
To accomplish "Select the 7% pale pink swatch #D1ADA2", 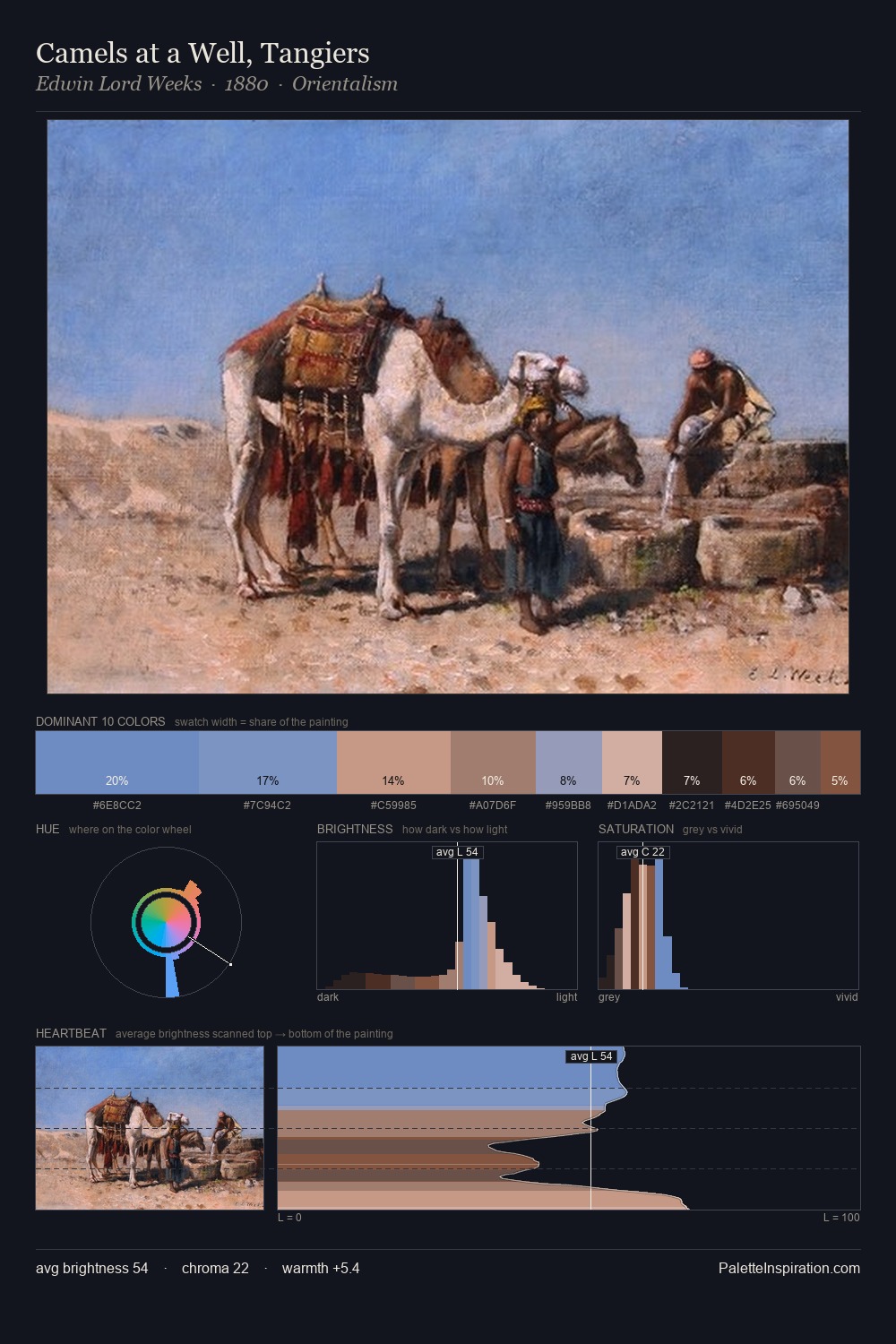I will 632,762.
